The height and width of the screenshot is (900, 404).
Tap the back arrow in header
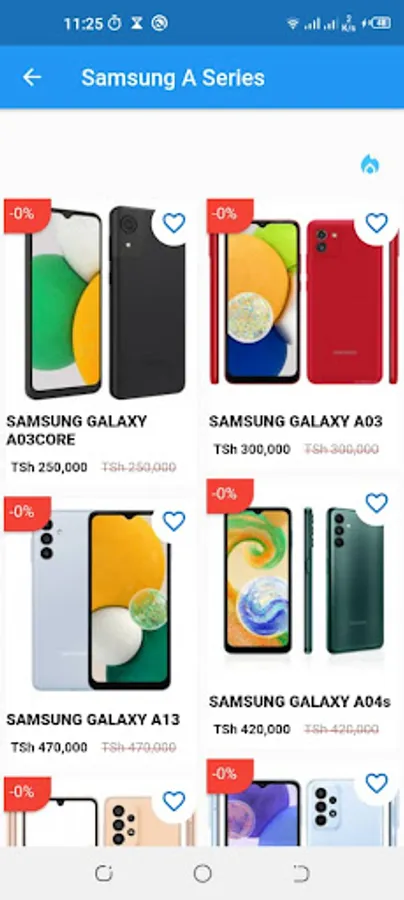(x=32, y=77)
